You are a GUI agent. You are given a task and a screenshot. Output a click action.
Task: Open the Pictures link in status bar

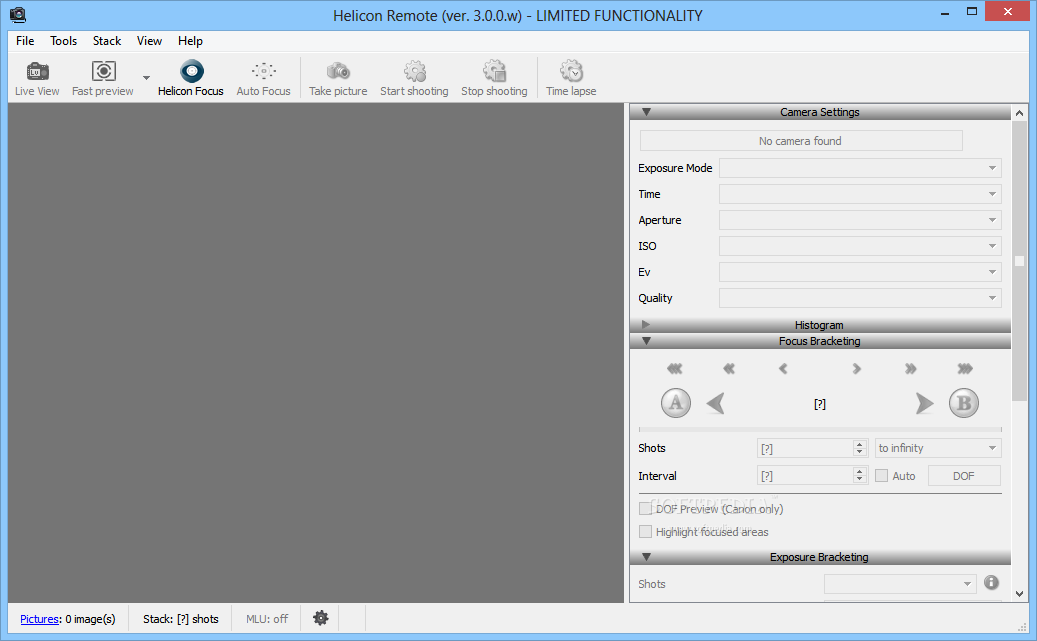(x=40, y=619)
